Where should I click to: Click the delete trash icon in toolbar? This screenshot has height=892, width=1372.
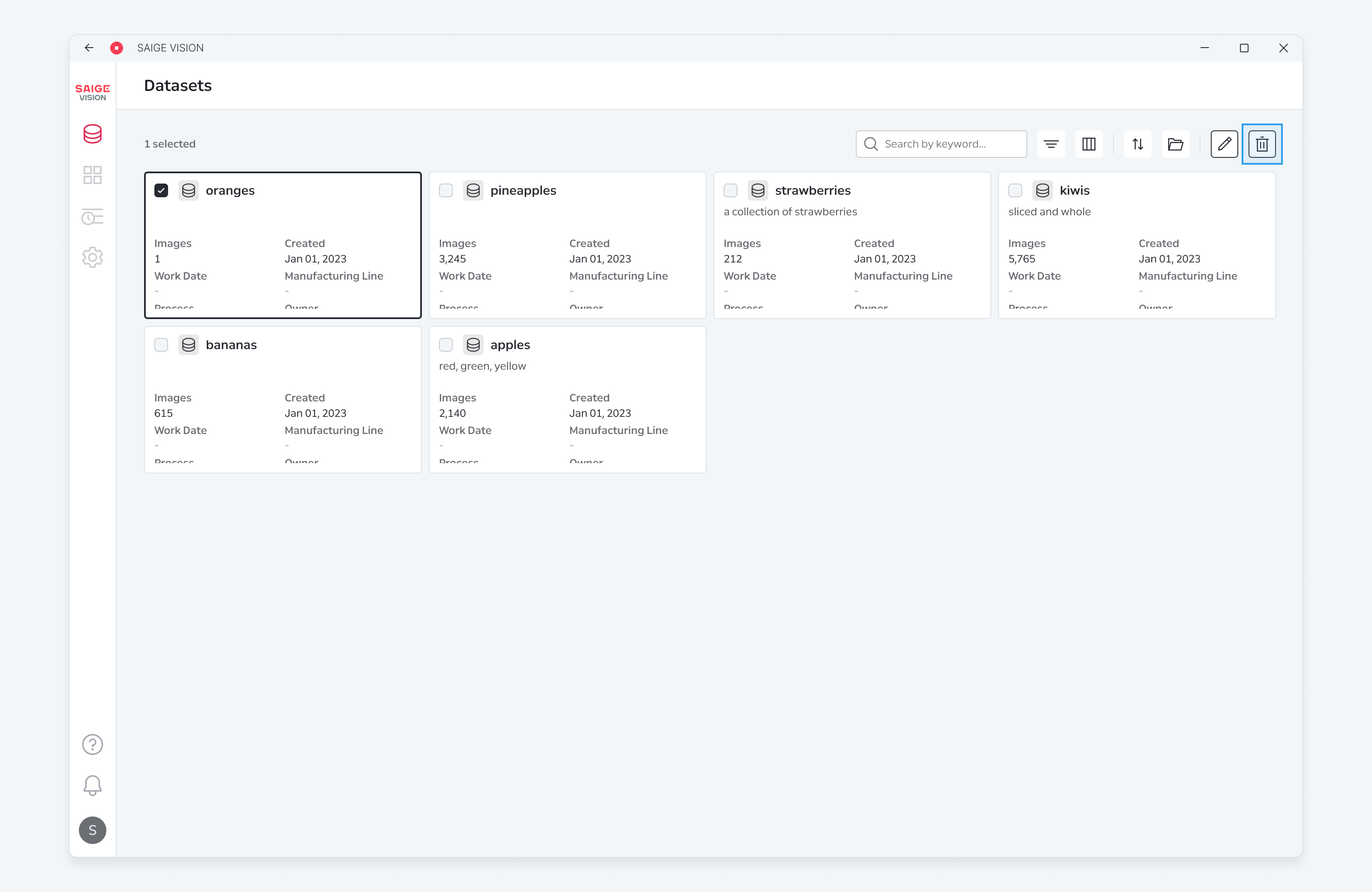[x=1262, y=144]
